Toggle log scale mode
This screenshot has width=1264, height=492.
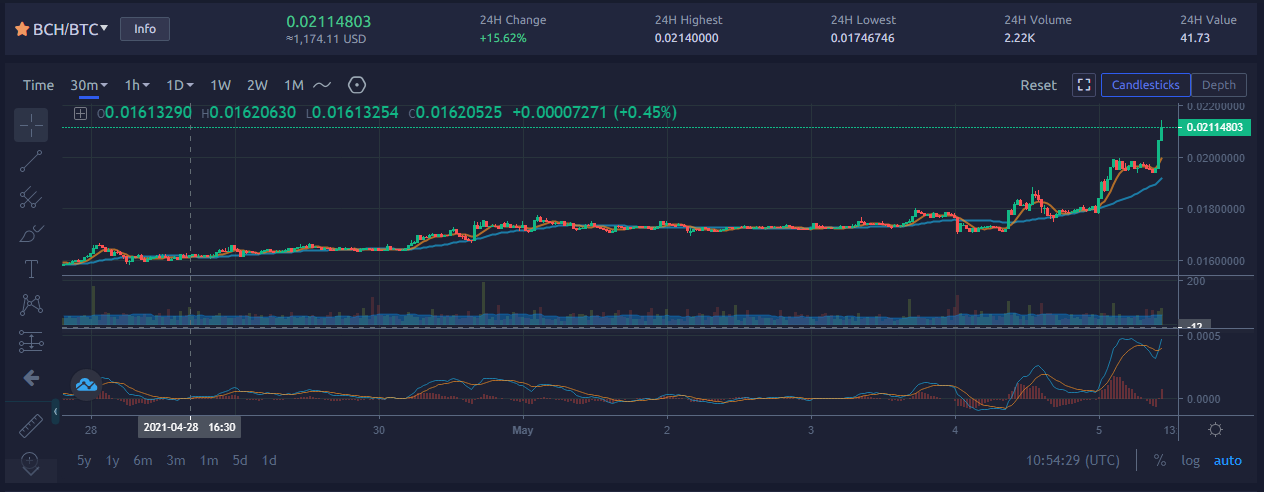click(x=1190, y=461)
